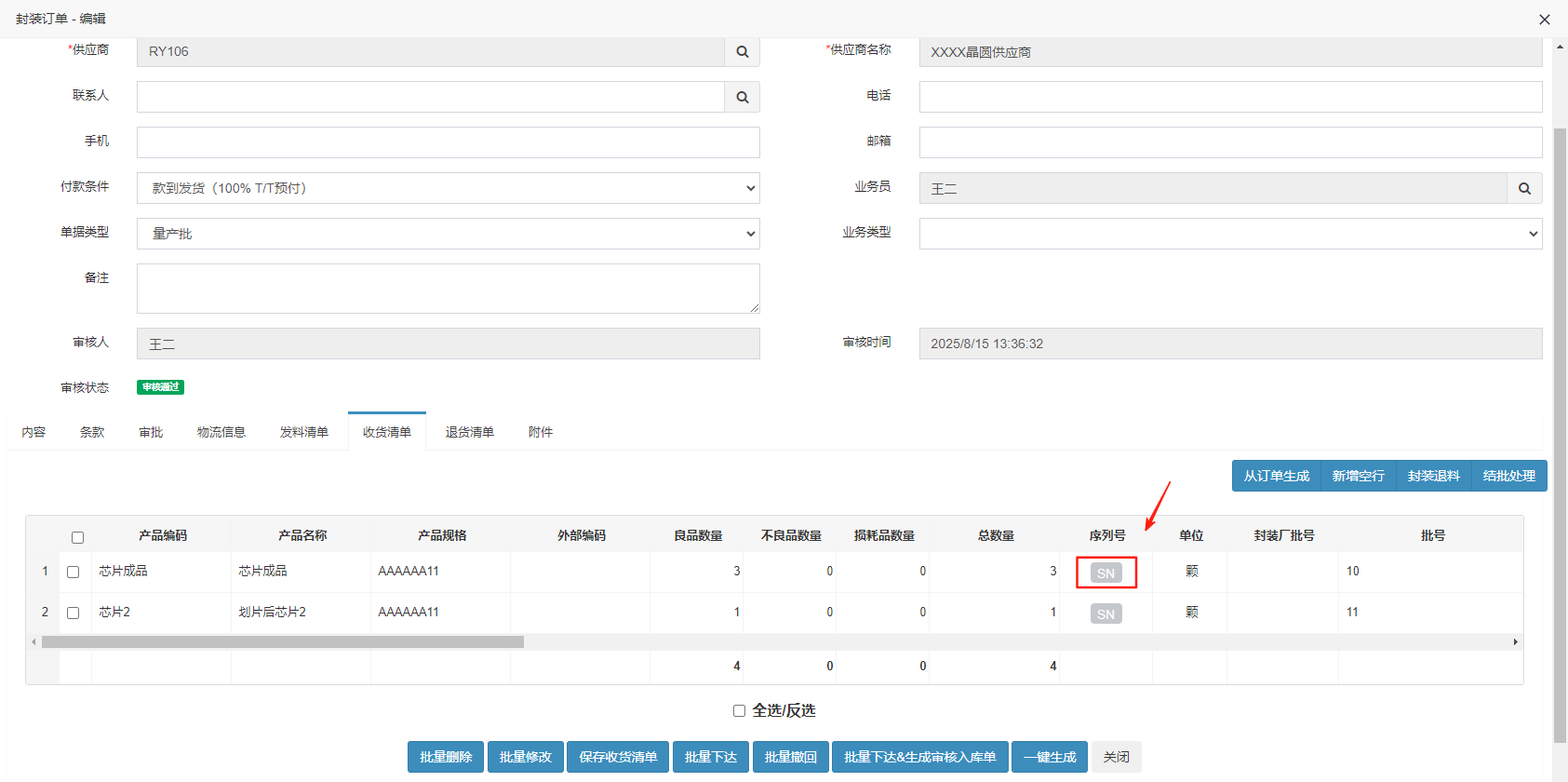The width and height of the screenshot is (1568, 782).
Task: Switch to the 发料清单 tab
Action: 304,432
